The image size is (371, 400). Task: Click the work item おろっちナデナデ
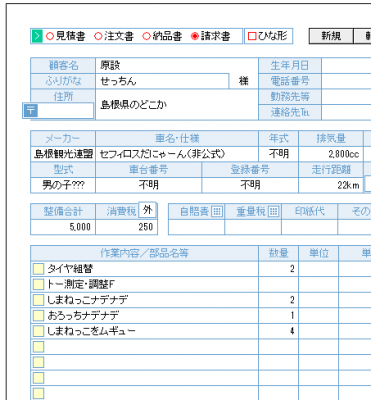83,315
